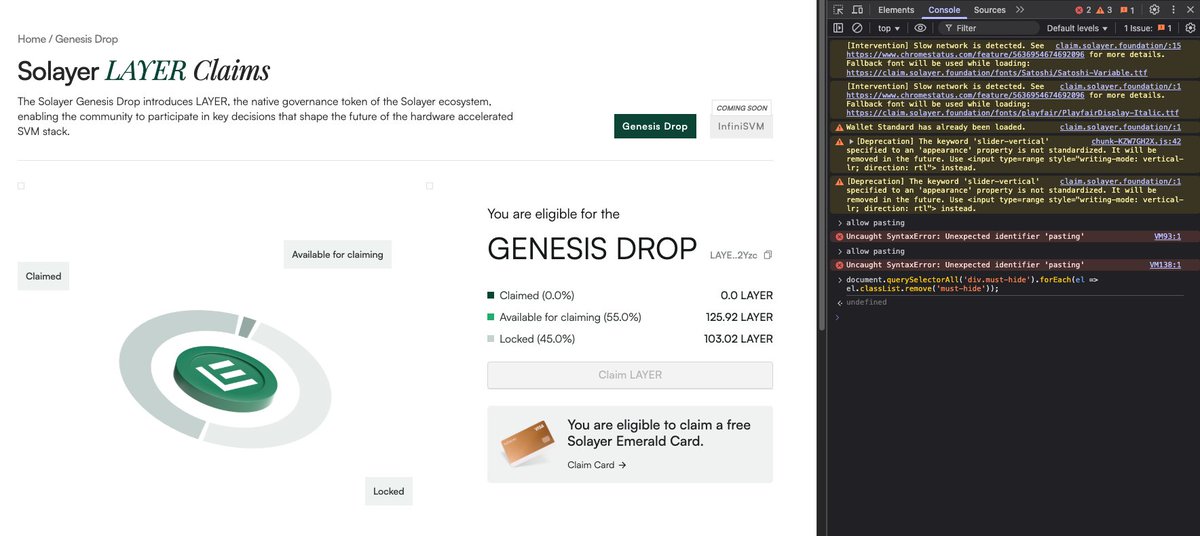Click the Locked chart label

(388, 491)
